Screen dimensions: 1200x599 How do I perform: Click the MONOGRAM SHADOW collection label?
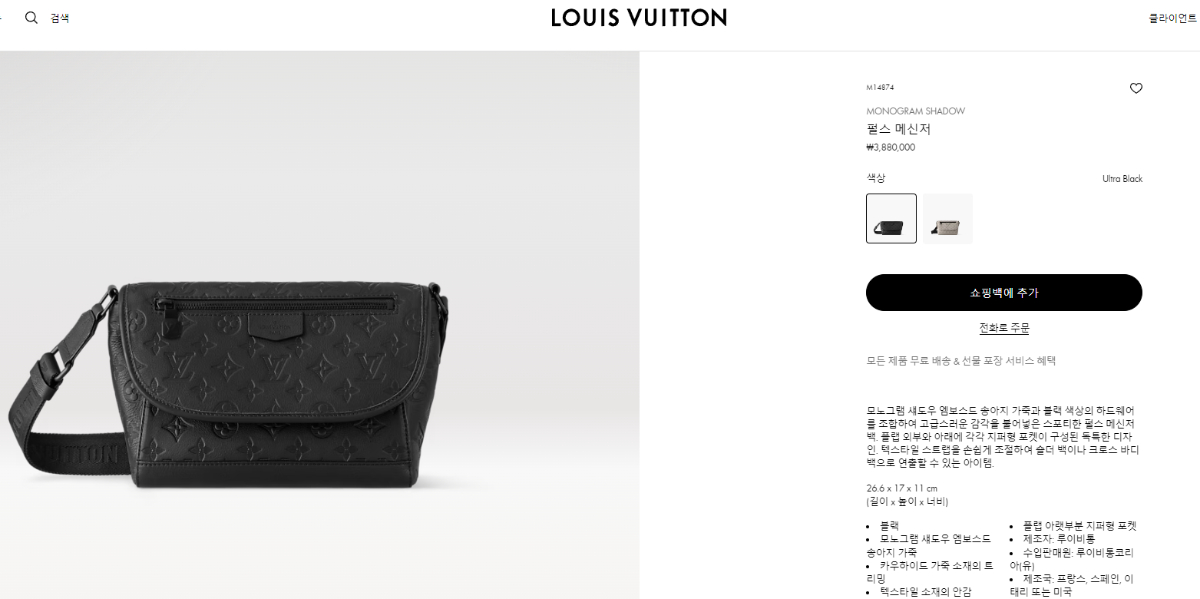coord(915,111)
